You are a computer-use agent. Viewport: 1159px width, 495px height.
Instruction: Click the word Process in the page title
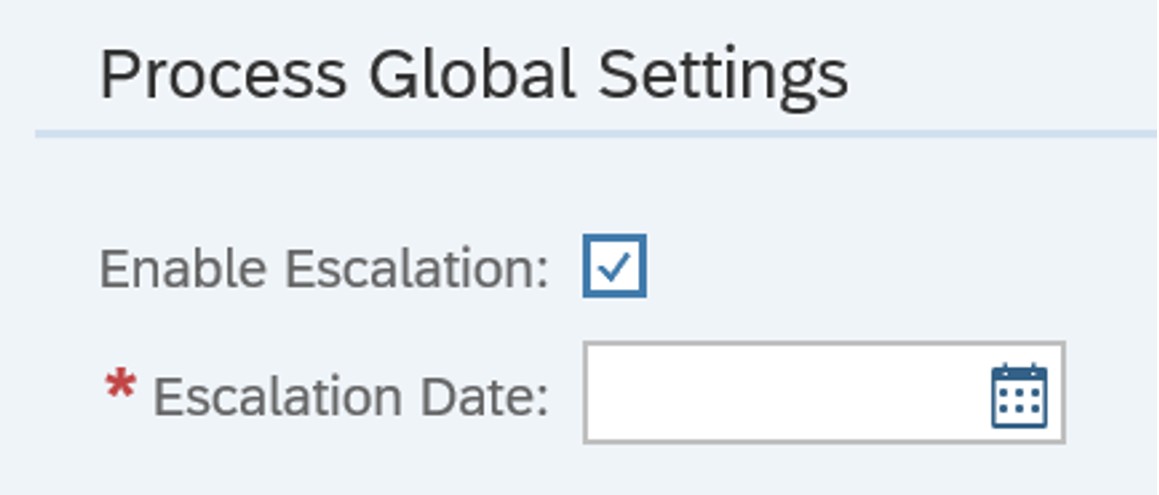pyautogui.click(x=223, y=75)
